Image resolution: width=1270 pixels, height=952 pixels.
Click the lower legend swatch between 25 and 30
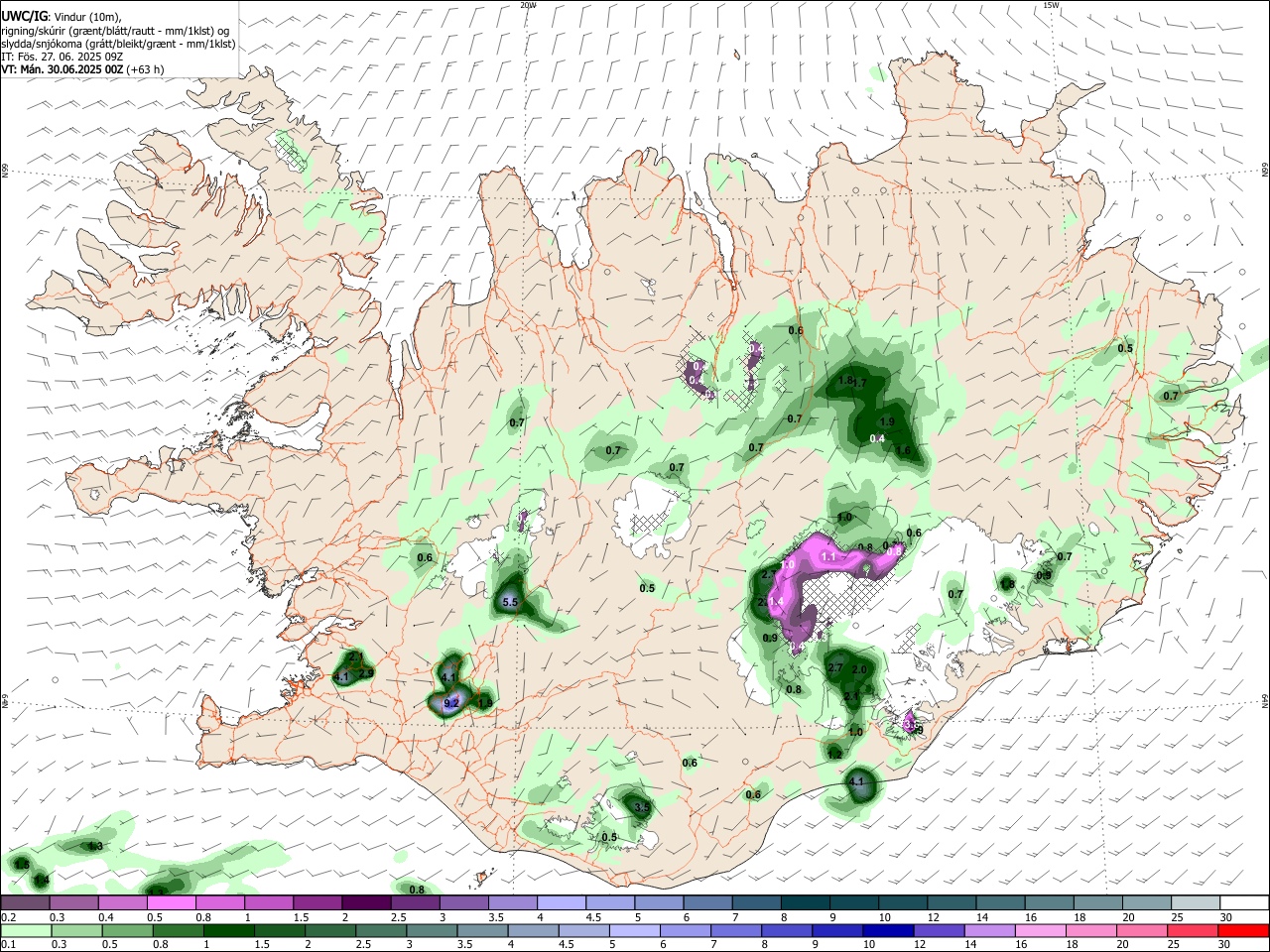[1193, 930]
